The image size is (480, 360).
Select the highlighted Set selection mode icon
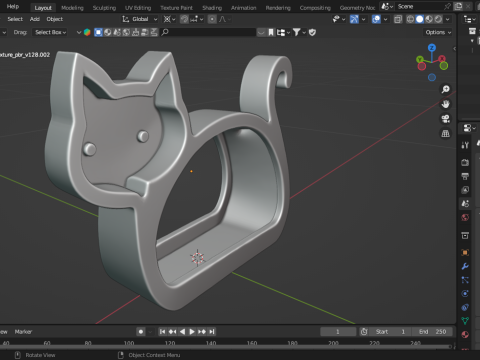point(98,32)
